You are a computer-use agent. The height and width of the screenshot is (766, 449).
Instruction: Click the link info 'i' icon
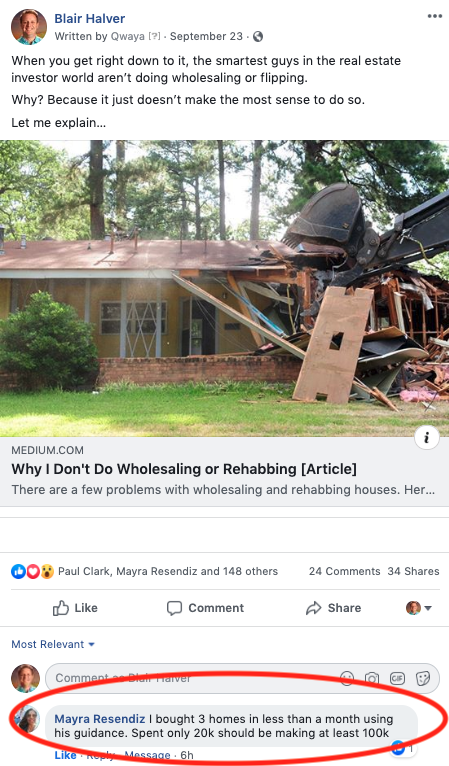426,438
